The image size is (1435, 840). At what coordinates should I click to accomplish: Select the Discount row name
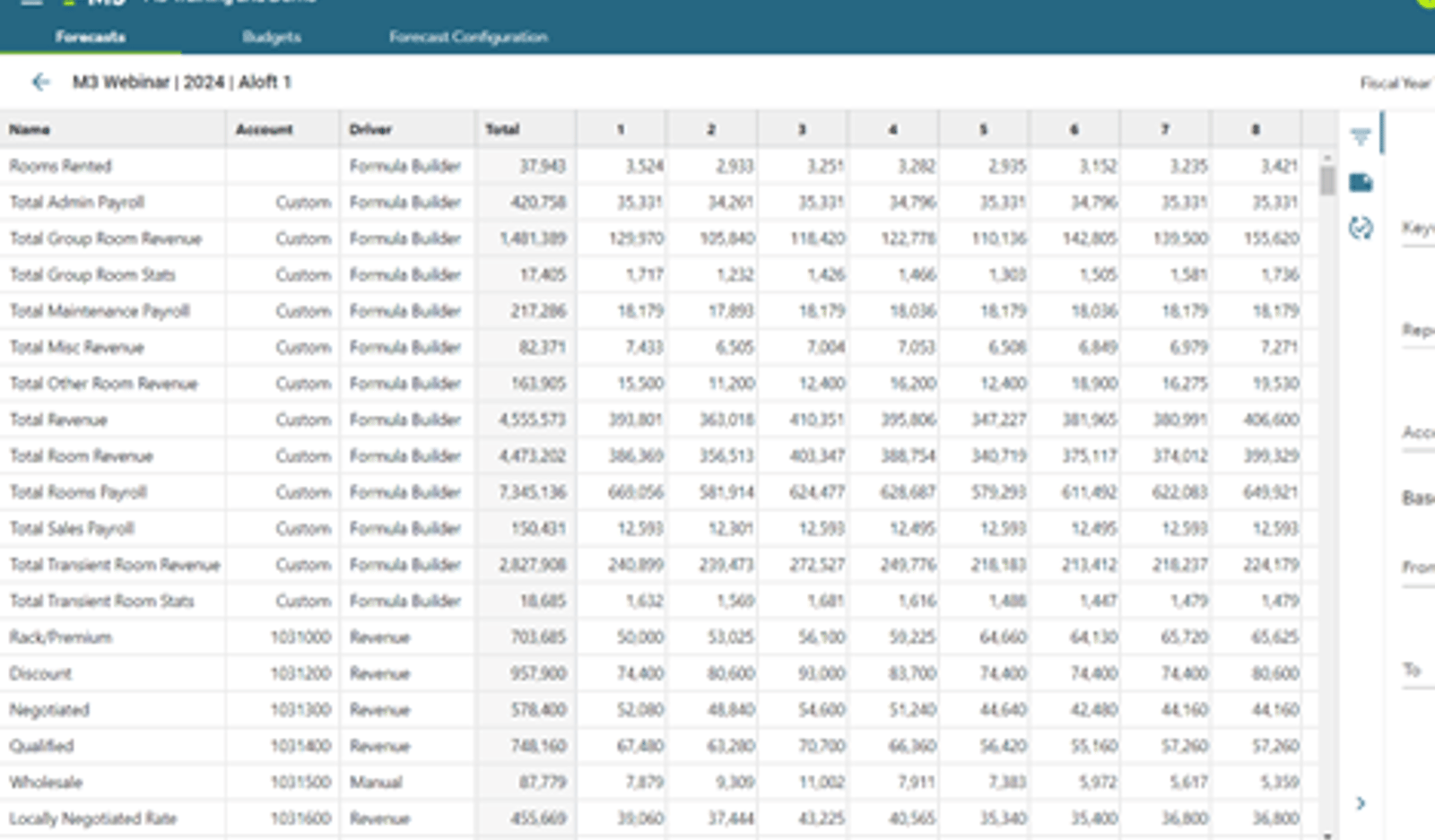click(40, 673)
